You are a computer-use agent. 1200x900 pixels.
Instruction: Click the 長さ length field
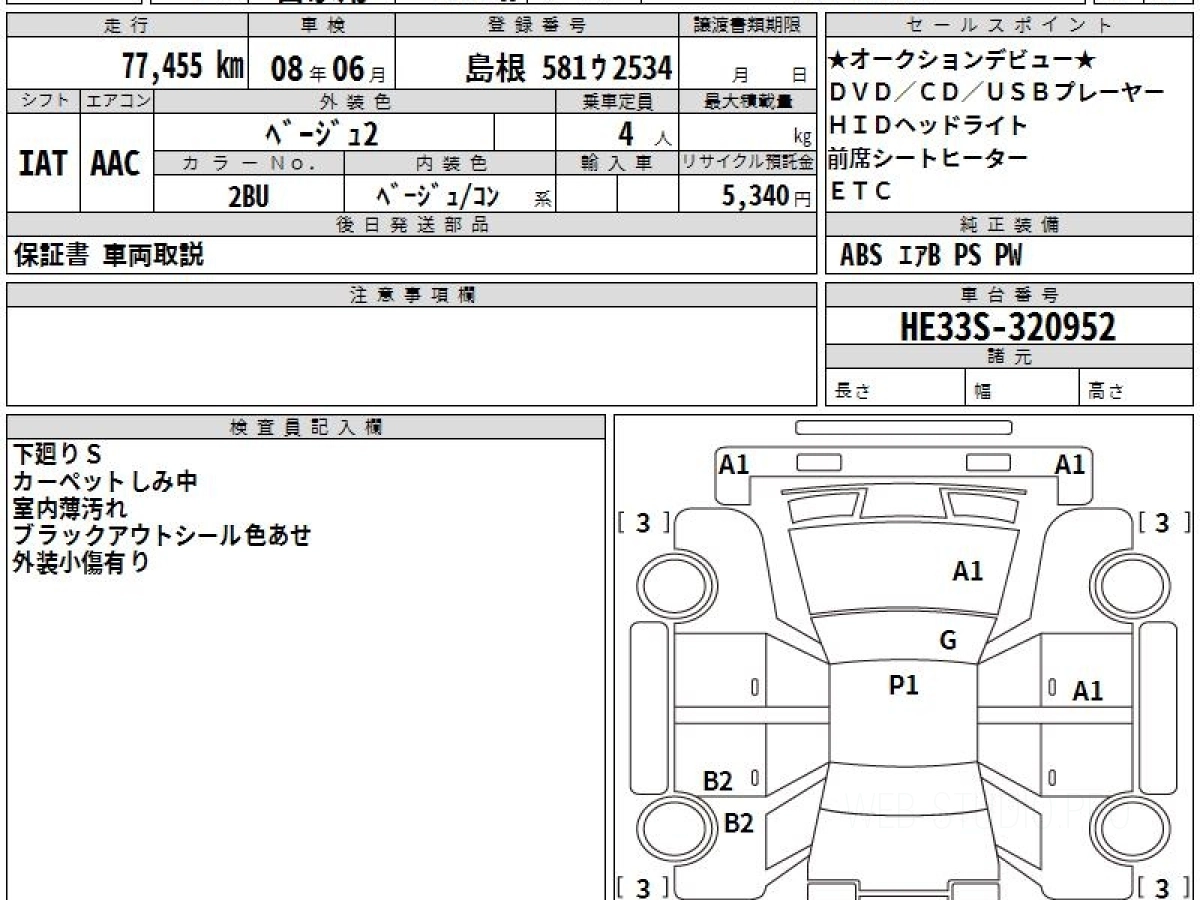click(x=895, y=387)
